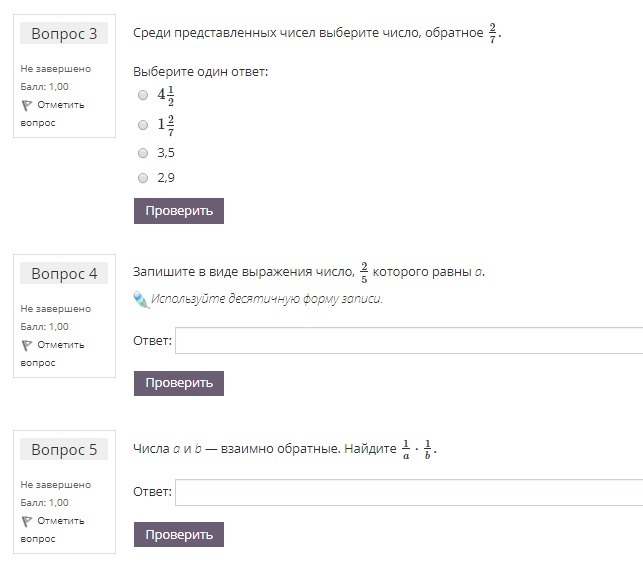
Task: Click the answer input field in Вопрос 5
Action: 408,492
